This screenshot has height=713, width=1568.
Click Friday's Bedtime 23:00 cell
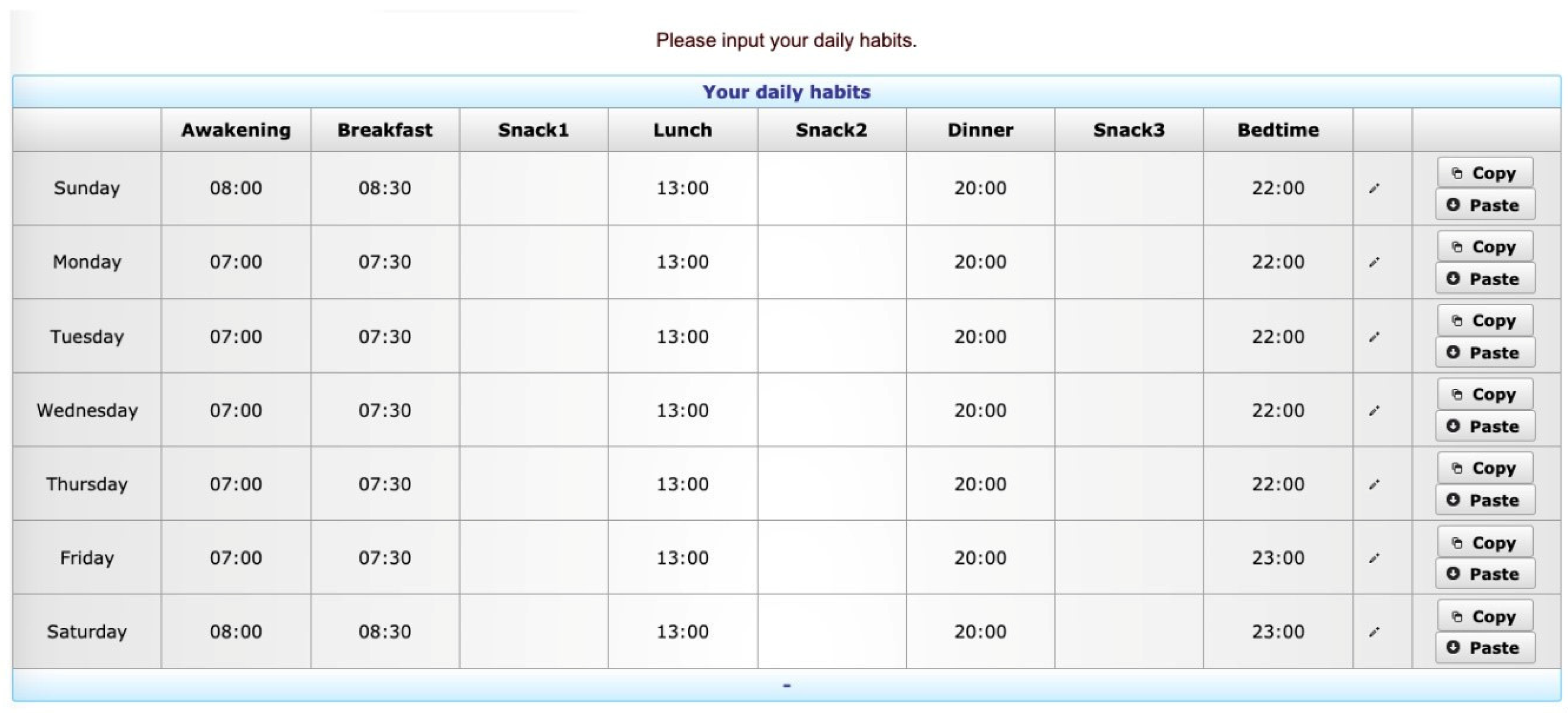click(x=1278, y=558)
